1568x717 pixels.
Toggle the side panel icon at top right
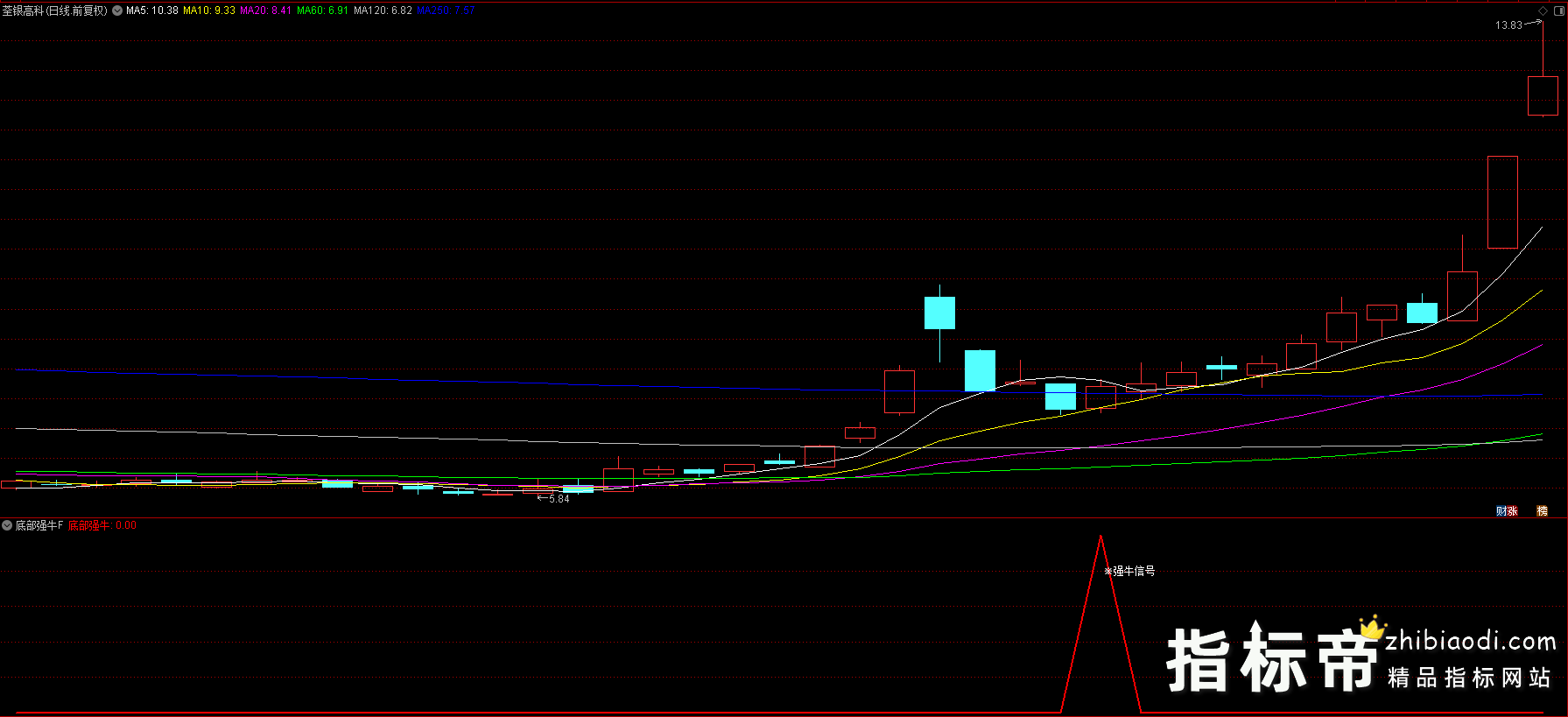click(1558, 11)
